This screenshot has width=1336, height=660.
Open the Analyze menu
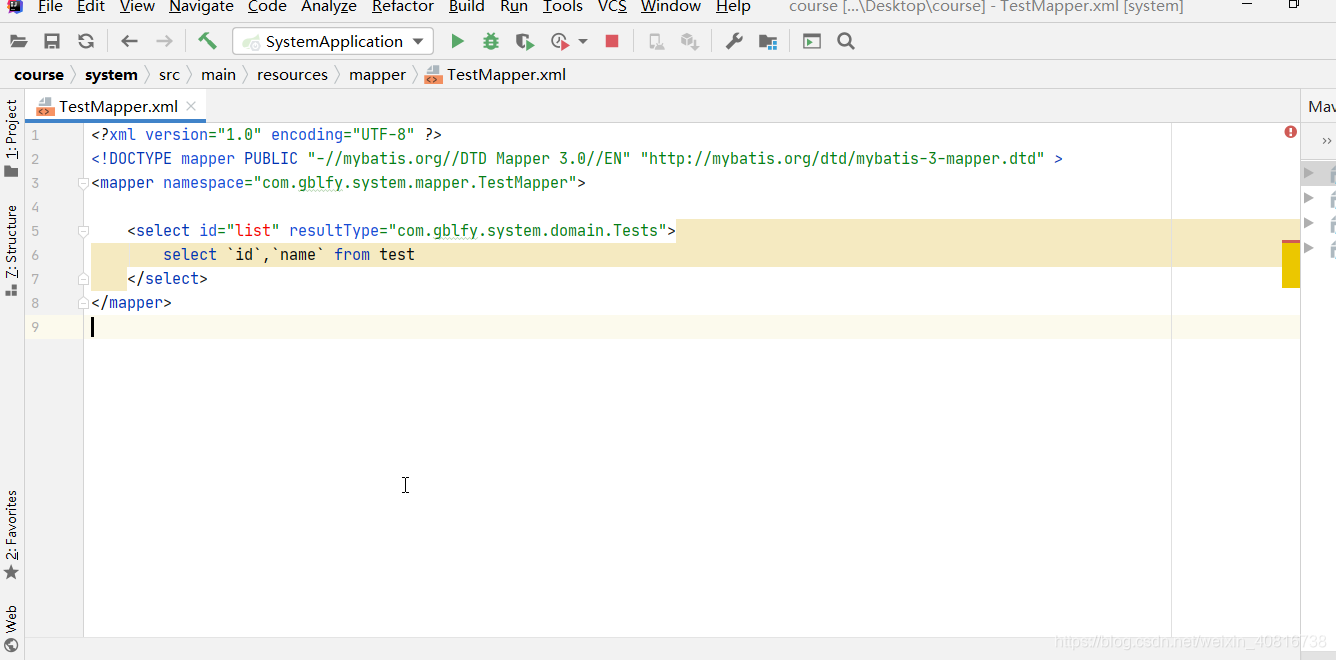tap(329, 7)
